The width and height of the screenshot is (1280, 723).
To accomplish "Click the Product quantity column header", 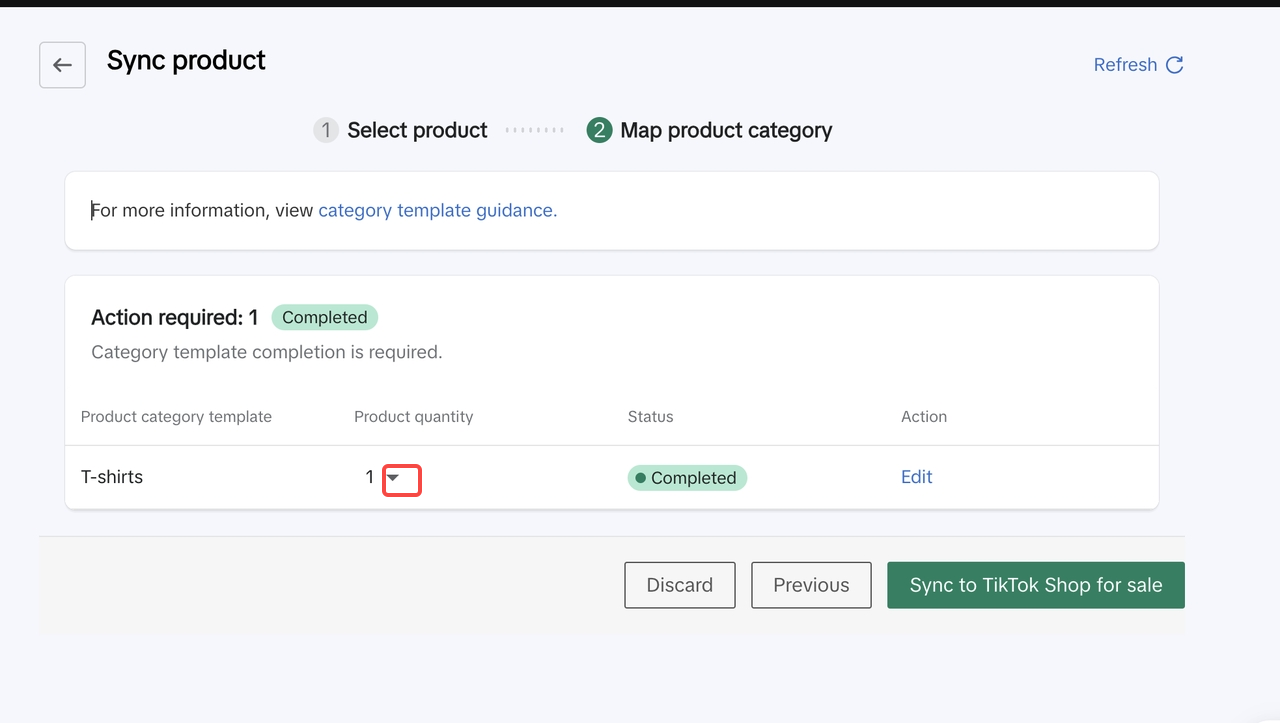I will (x=413, y=416).
